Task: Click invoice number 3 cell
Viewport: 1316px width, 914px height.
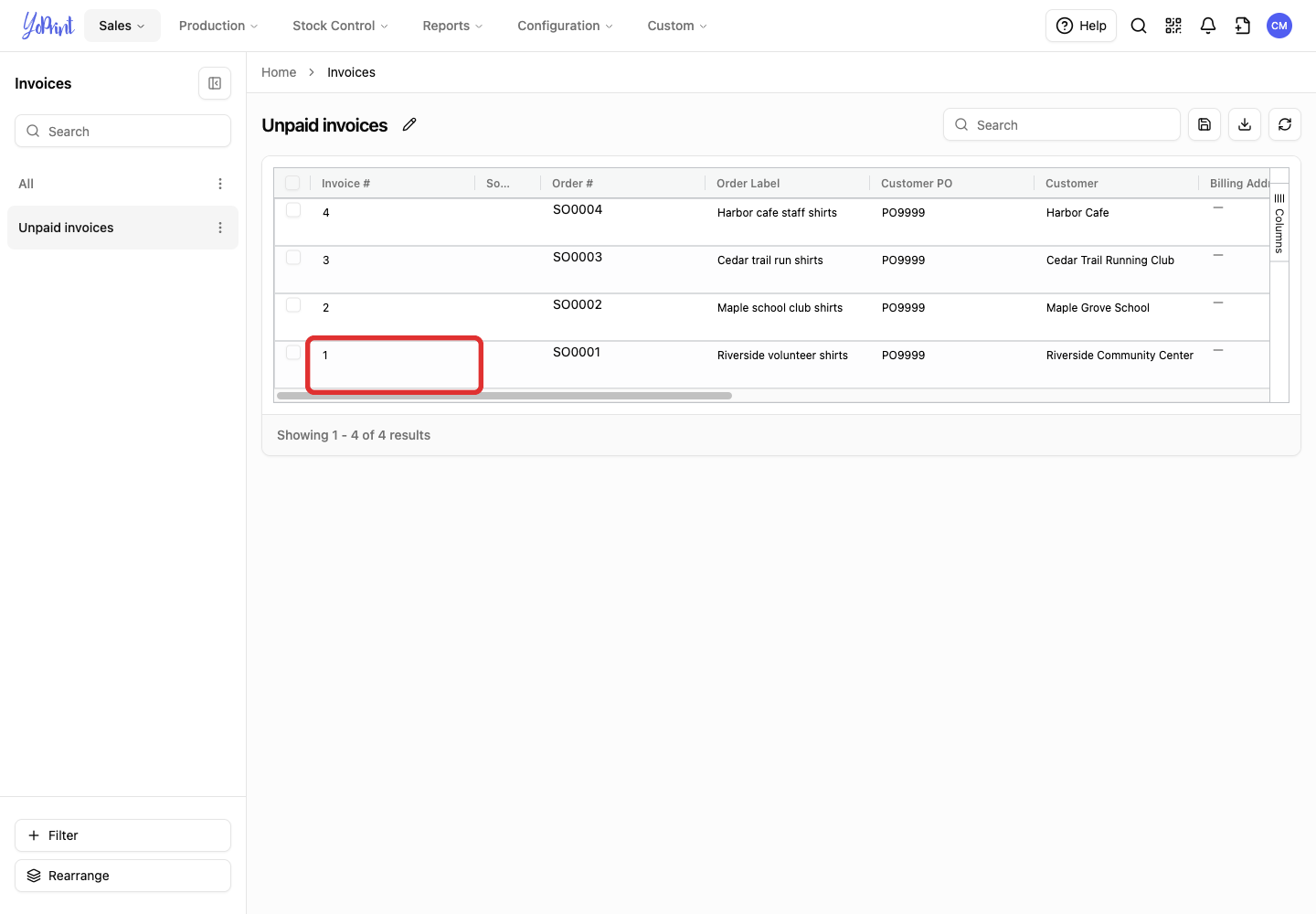Action: coord(393,270)
